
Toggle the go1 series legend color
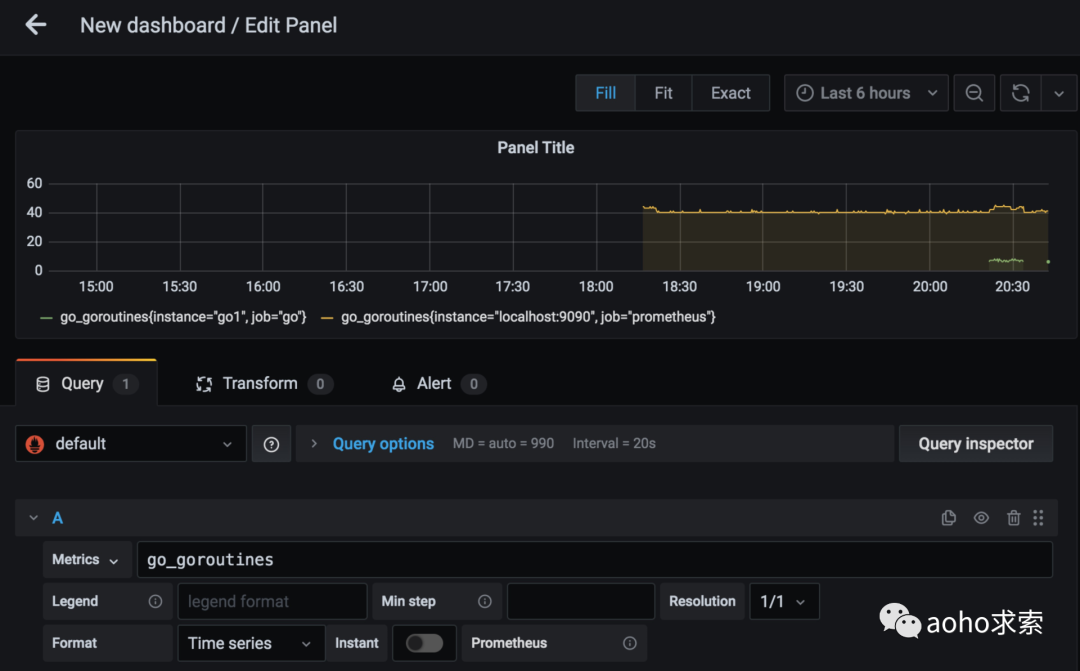tap(46, 318)
